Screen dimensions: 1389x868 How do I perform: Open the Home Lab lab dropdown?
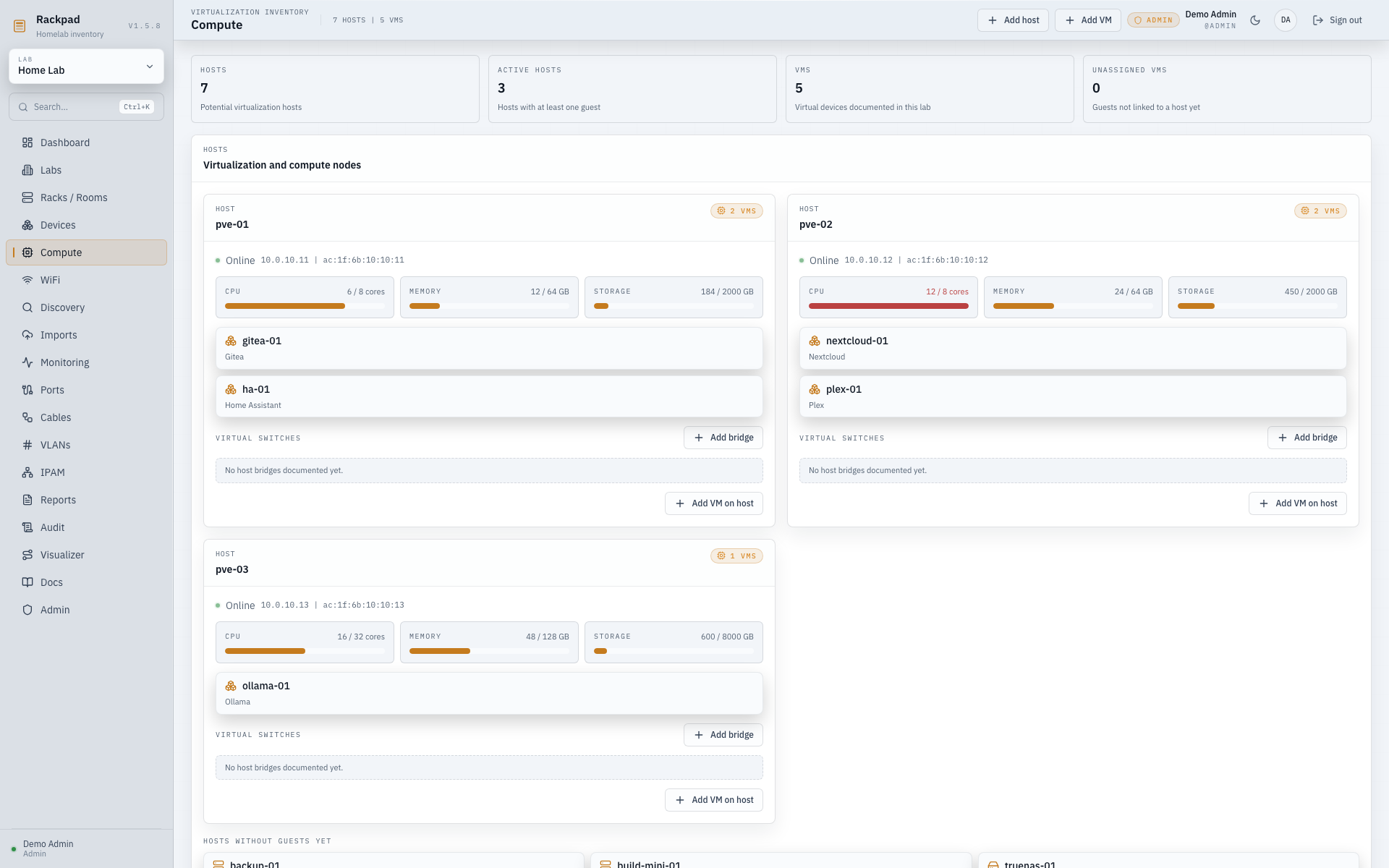tap(86, 66)
